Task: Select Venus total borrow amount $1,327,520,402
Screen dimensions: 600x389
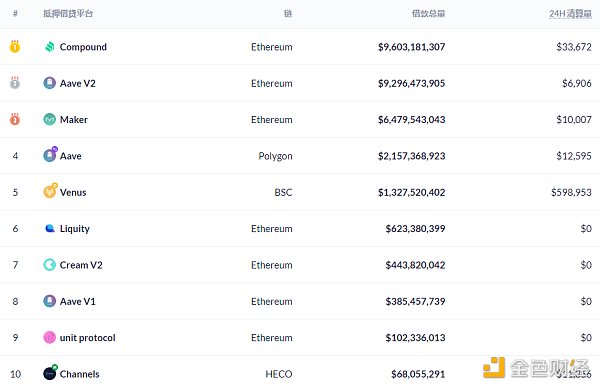Action: [x=412, y=192]
